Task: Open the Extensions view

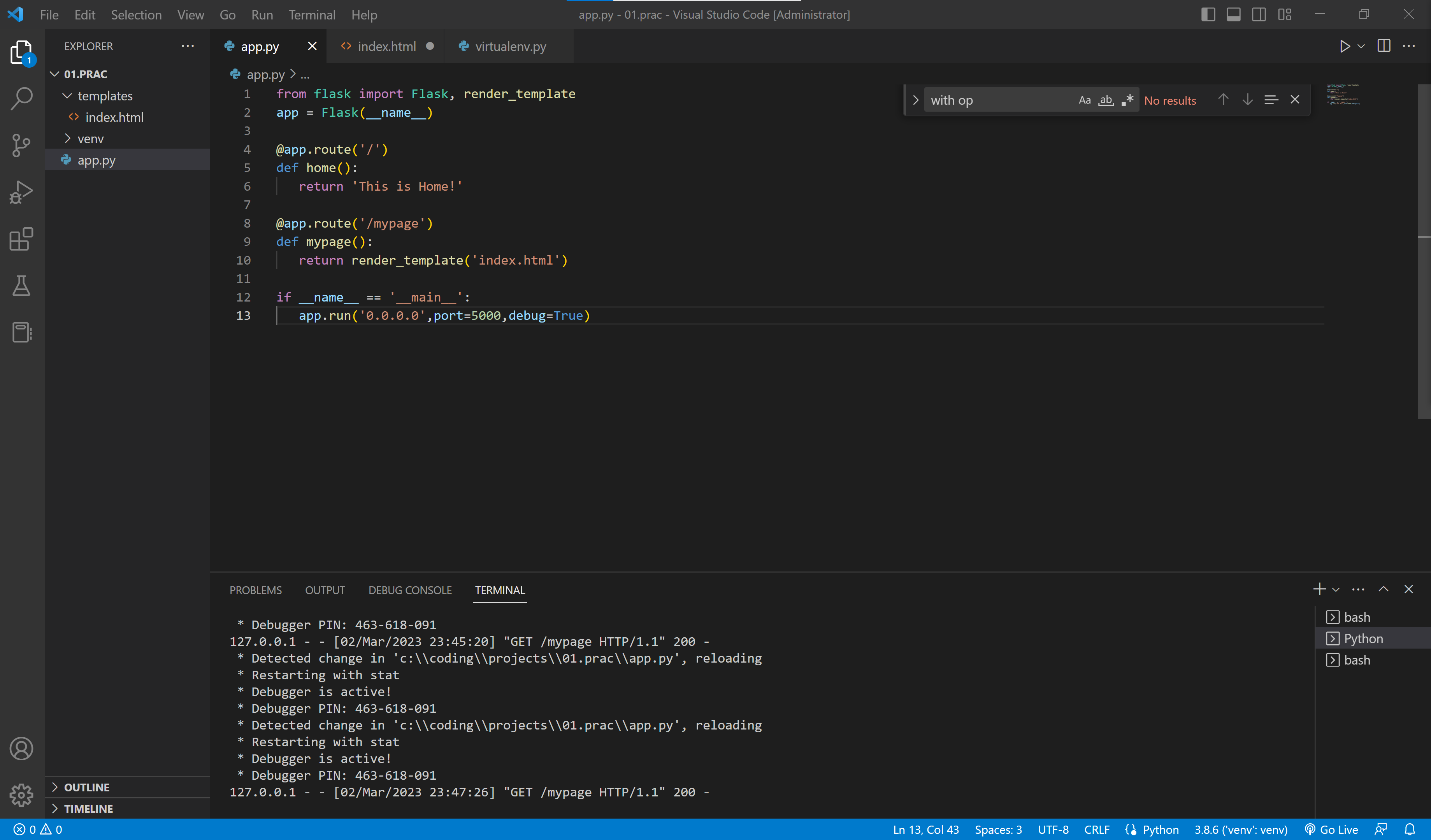Action: 21,239
